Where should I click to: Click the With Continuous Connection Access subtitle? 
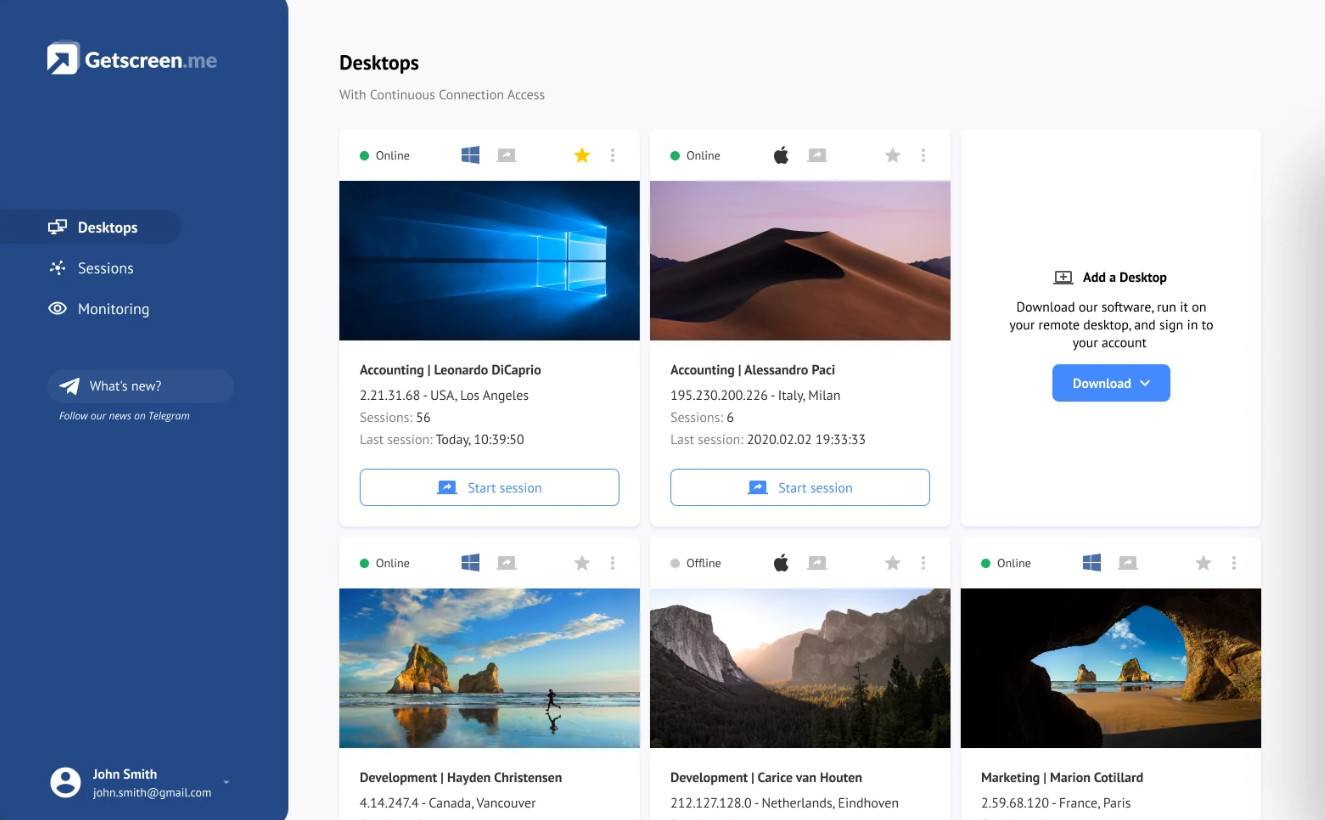[442, 95]
